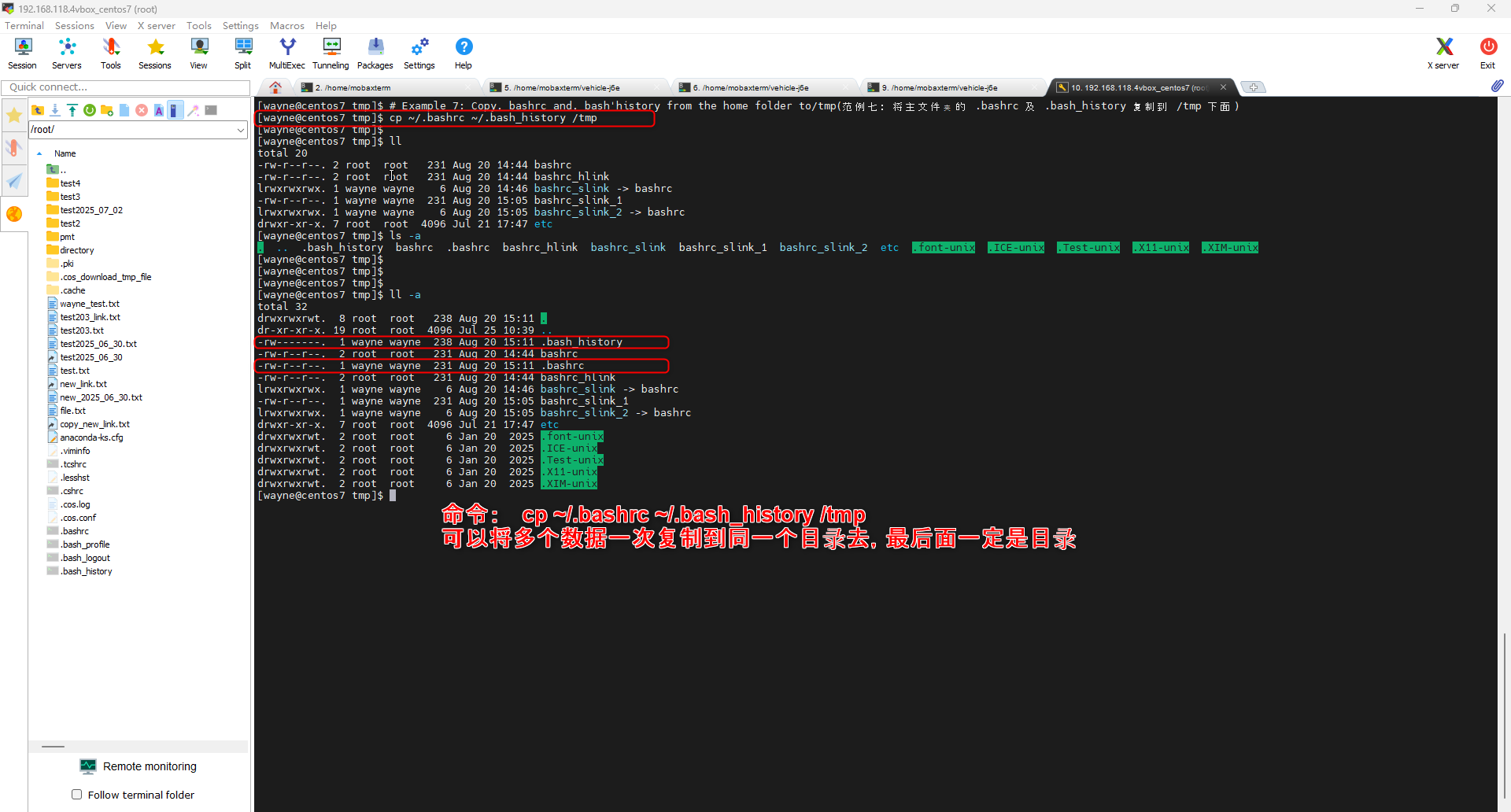Toggle ASCII transfer mode 'A' icon
1511x812 pixels.
click(159, 110)
